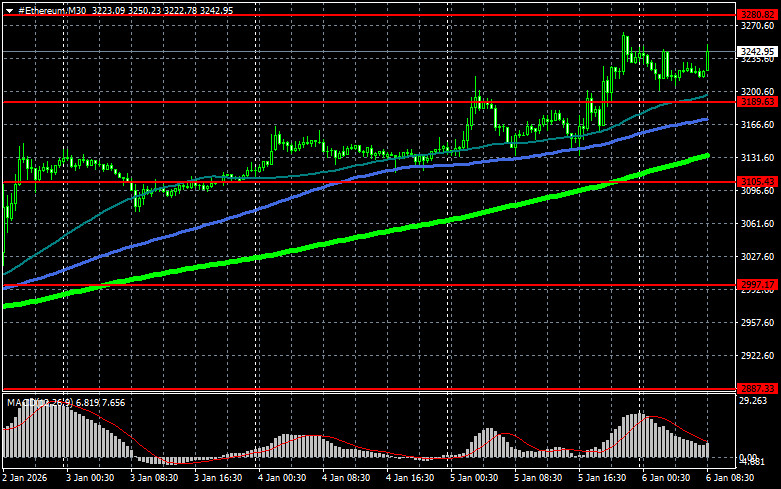781x489 pixels.
Task: Select the 2997.17 red price label
Action: pyautogui.click(x=756, y=284)
